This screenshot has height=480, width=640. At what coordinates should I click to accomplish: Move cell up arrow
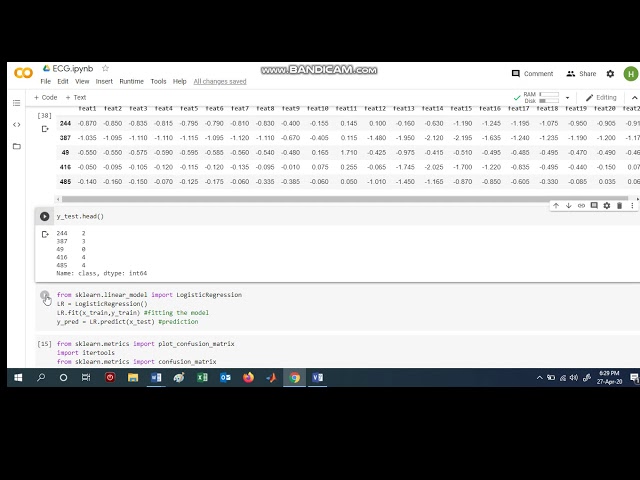pos(556,205)
